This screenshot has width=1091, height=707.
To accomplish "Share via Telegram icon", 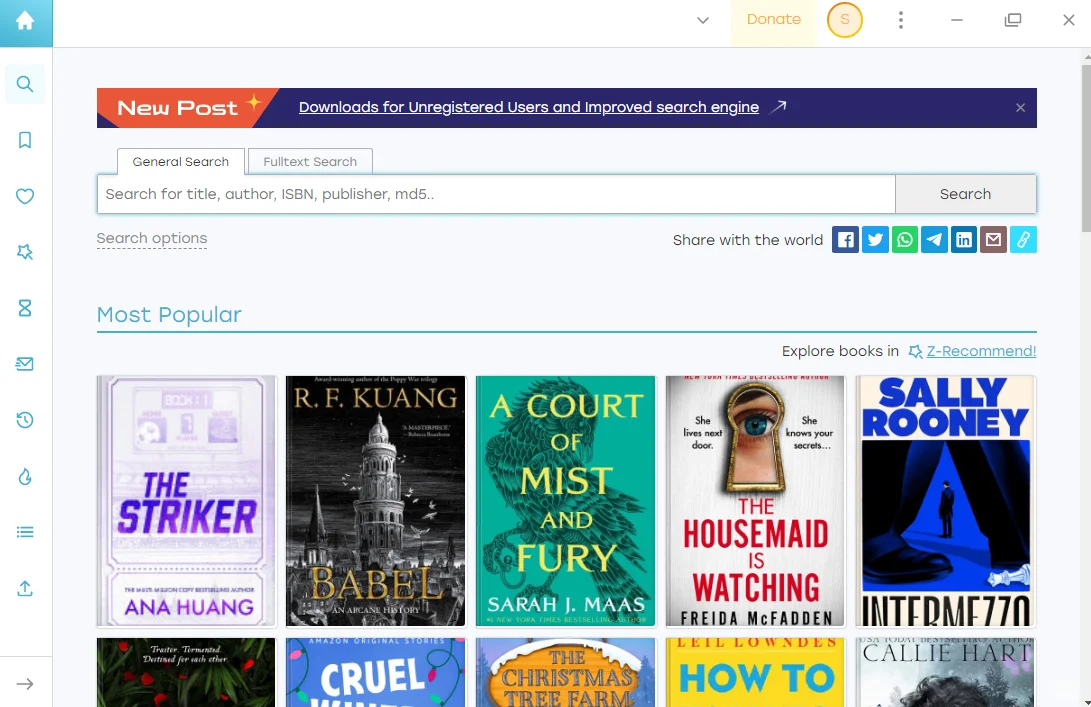I will coord(934,240).
